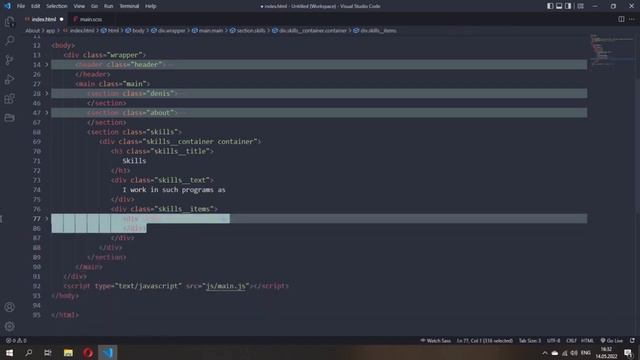
Task: Open the Manage gear icon
Action: (x=9, y=326)
